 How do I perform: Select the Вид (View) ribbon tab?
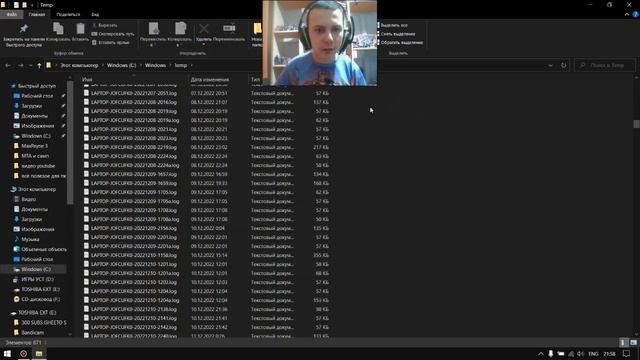95,14
